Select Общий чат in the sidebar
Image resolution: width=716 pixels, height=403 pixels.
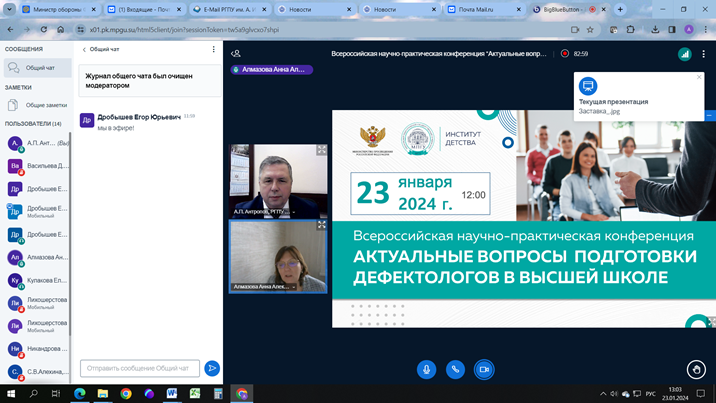[40, 68]
